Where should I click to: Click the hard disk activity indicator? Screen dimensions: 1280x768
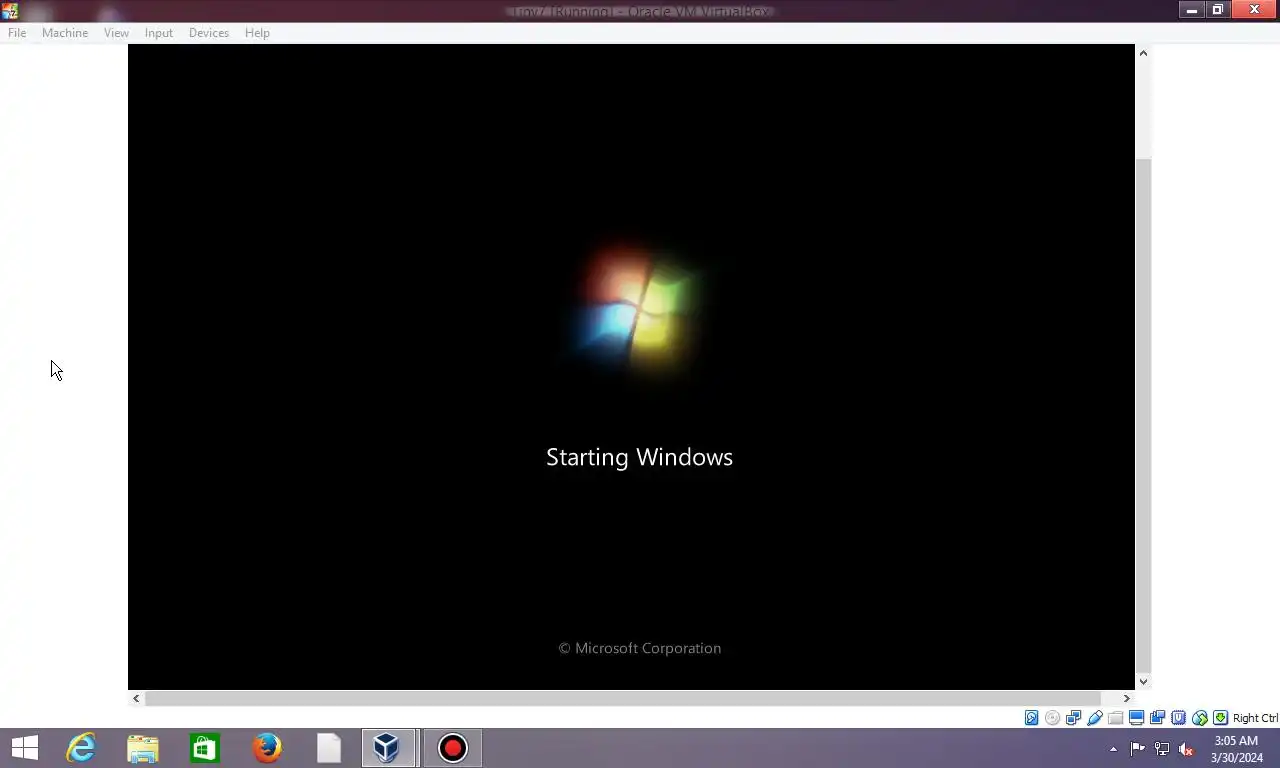point(1031,718)
